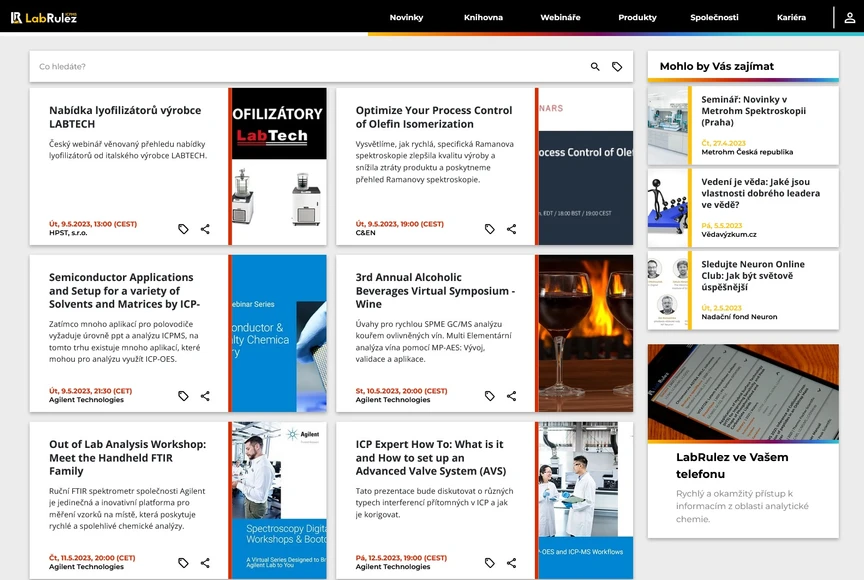Viewport: 864px width, 580px height.
Task: Click the Metrohm seminar lab thumbnail
Action: click(667, 126)
